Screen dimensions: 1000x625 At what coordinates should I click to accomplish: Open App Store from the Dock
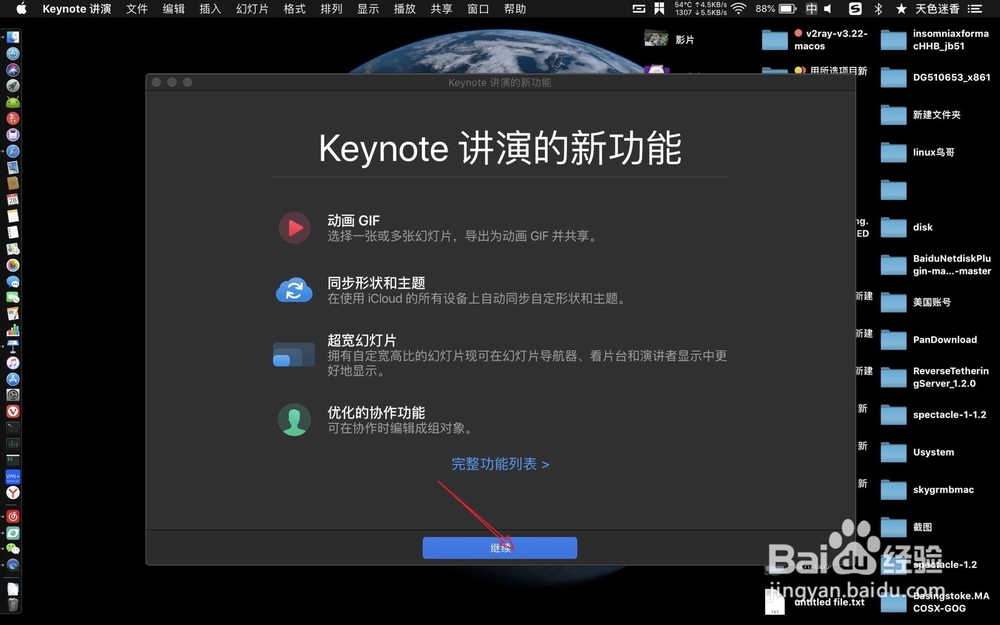tap(13, 379)
